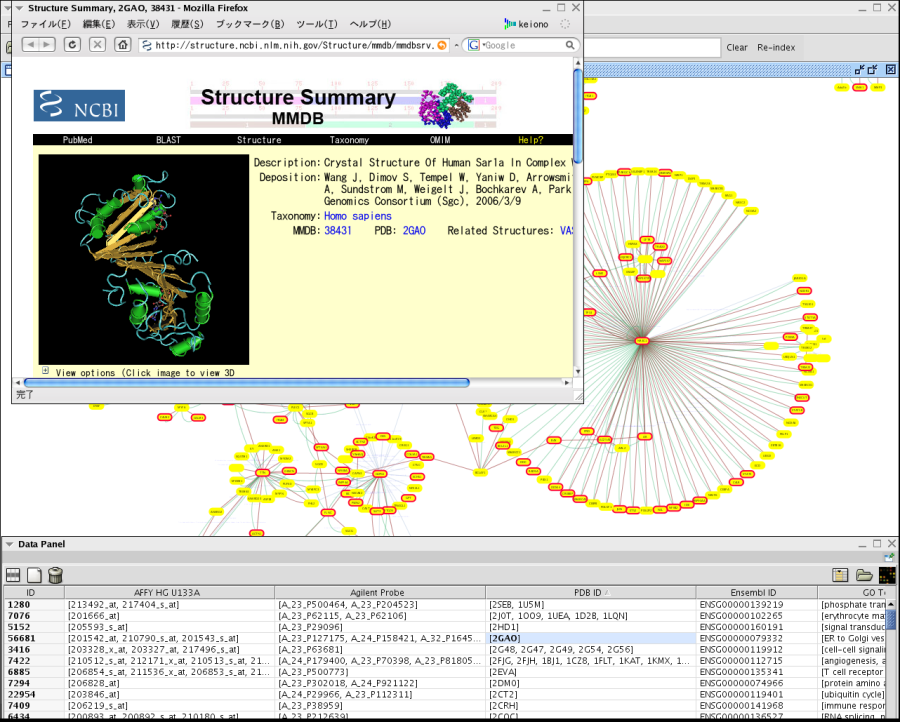Click the create new attribute icon
Screen dimensions: 900x722
pyautogui.click(x=34, y=575)
